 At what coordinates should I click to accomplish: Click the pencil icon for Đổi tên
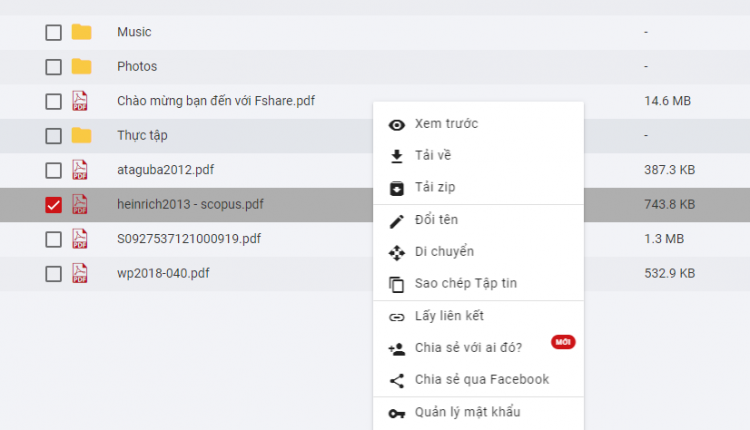click(x=397, y=221)
